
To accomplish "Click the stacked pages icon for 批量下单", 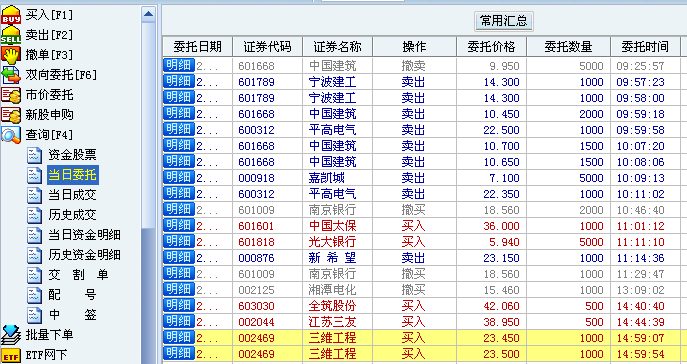I will click(11, 335).
